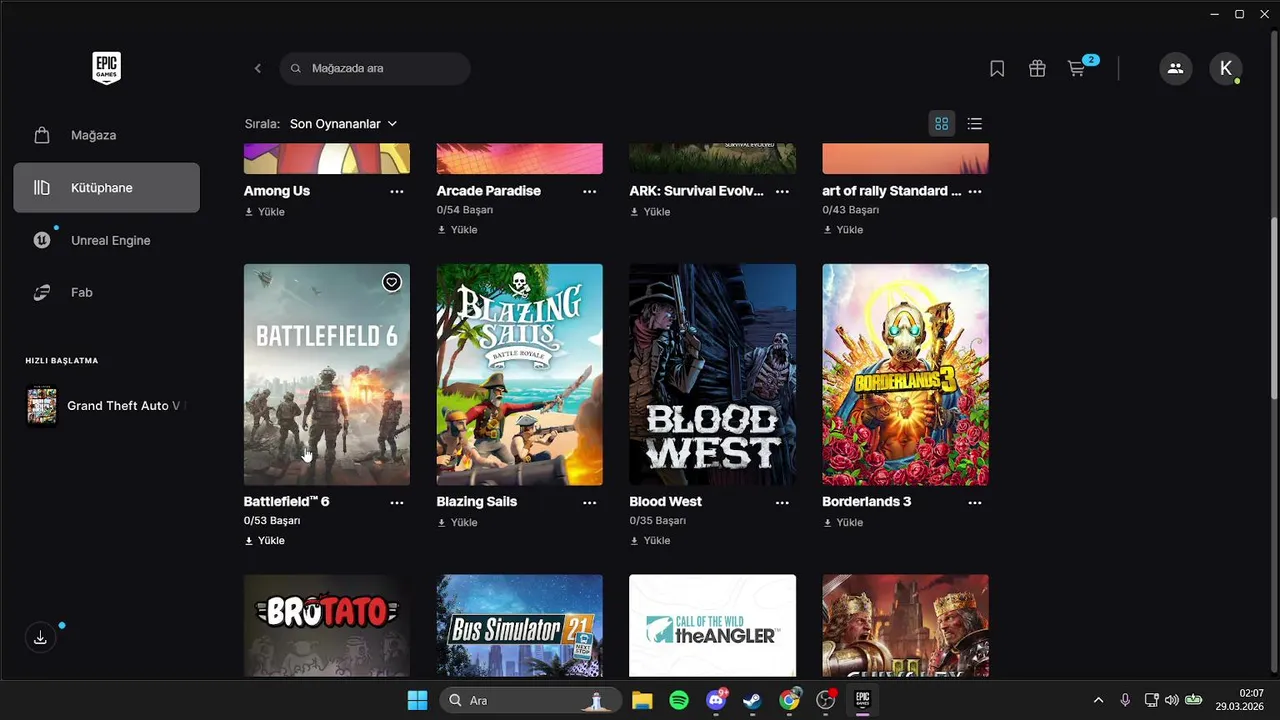Launch Grand Theft Auto V quick start
1280x720 pixels.
pyautogui.click(x=107, y=406)
